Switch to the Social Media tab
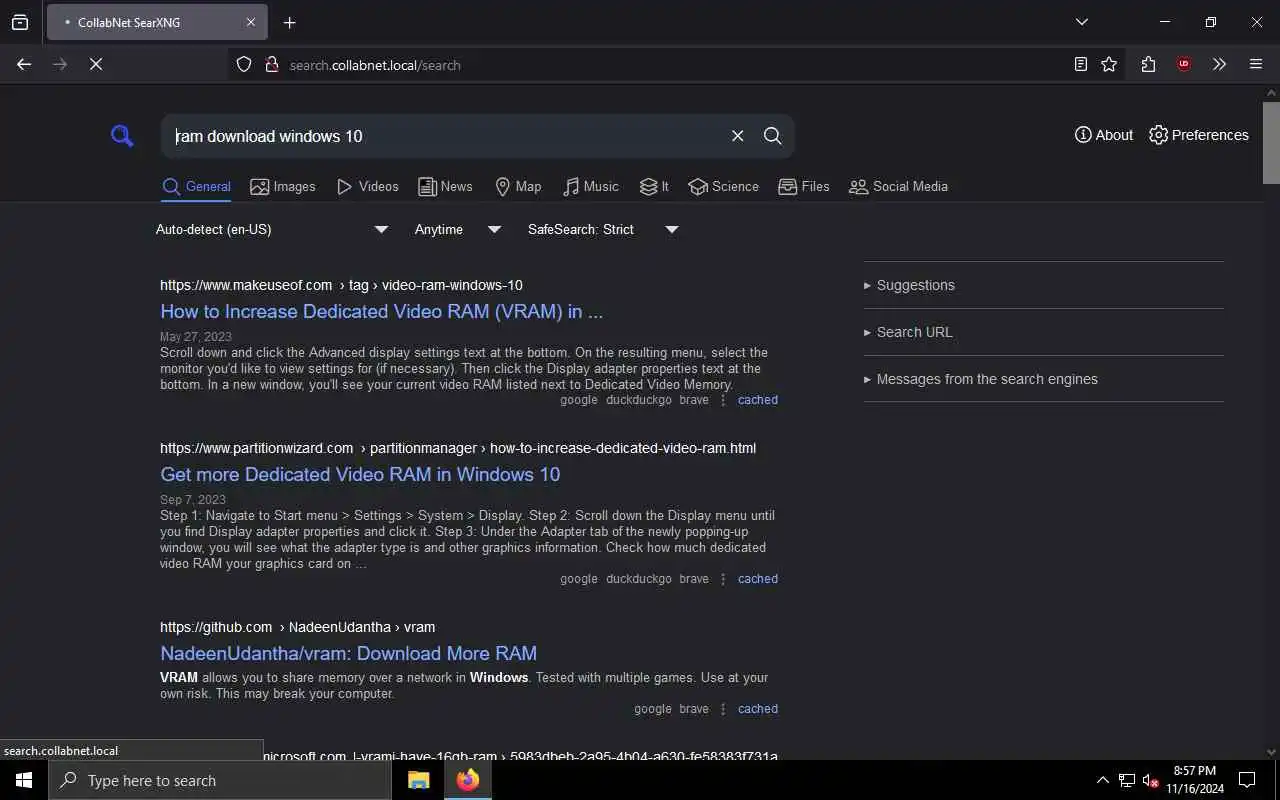The width and height of the screenshot is (1280, 800). click(898, 186)
